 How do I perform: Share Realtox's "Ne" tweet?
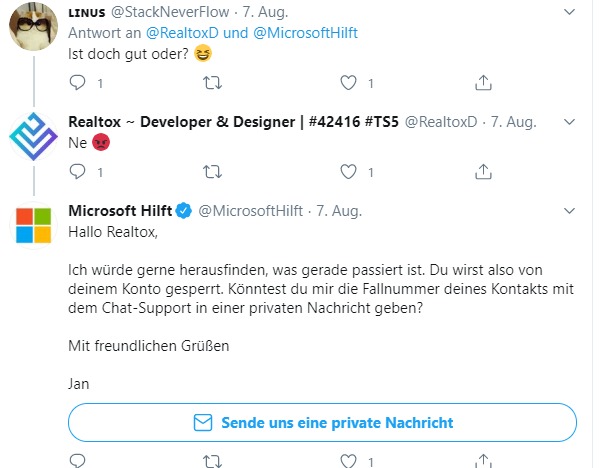tap(483, 171)
